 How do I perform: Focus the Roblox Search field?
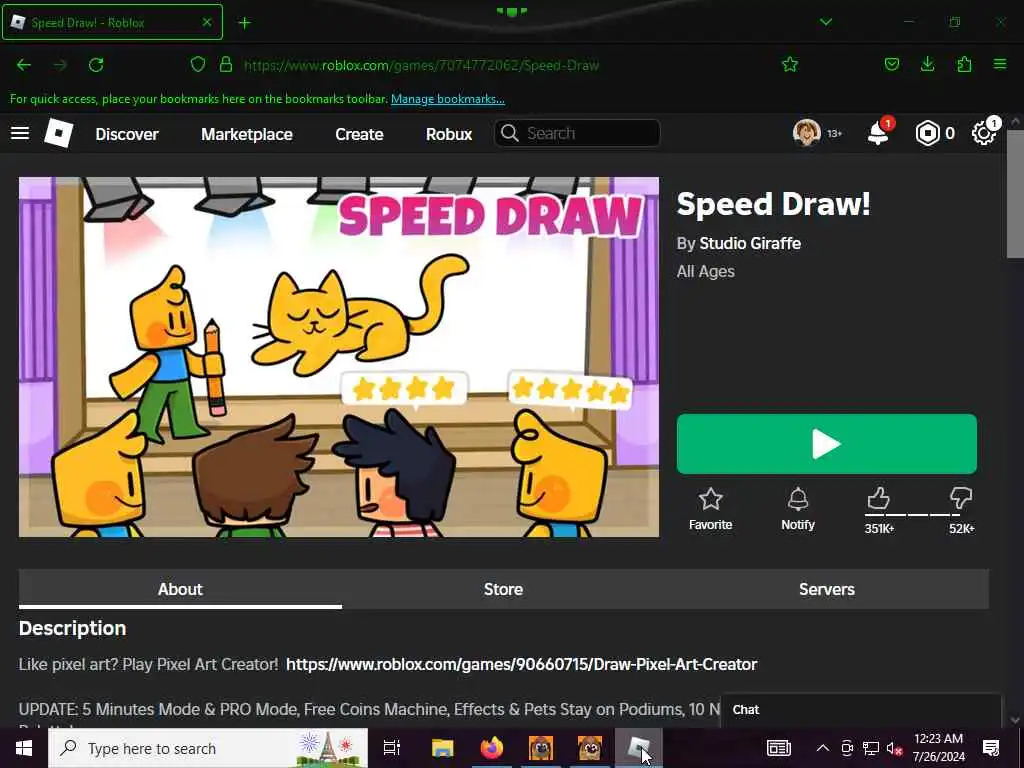(x=577, y=133)
